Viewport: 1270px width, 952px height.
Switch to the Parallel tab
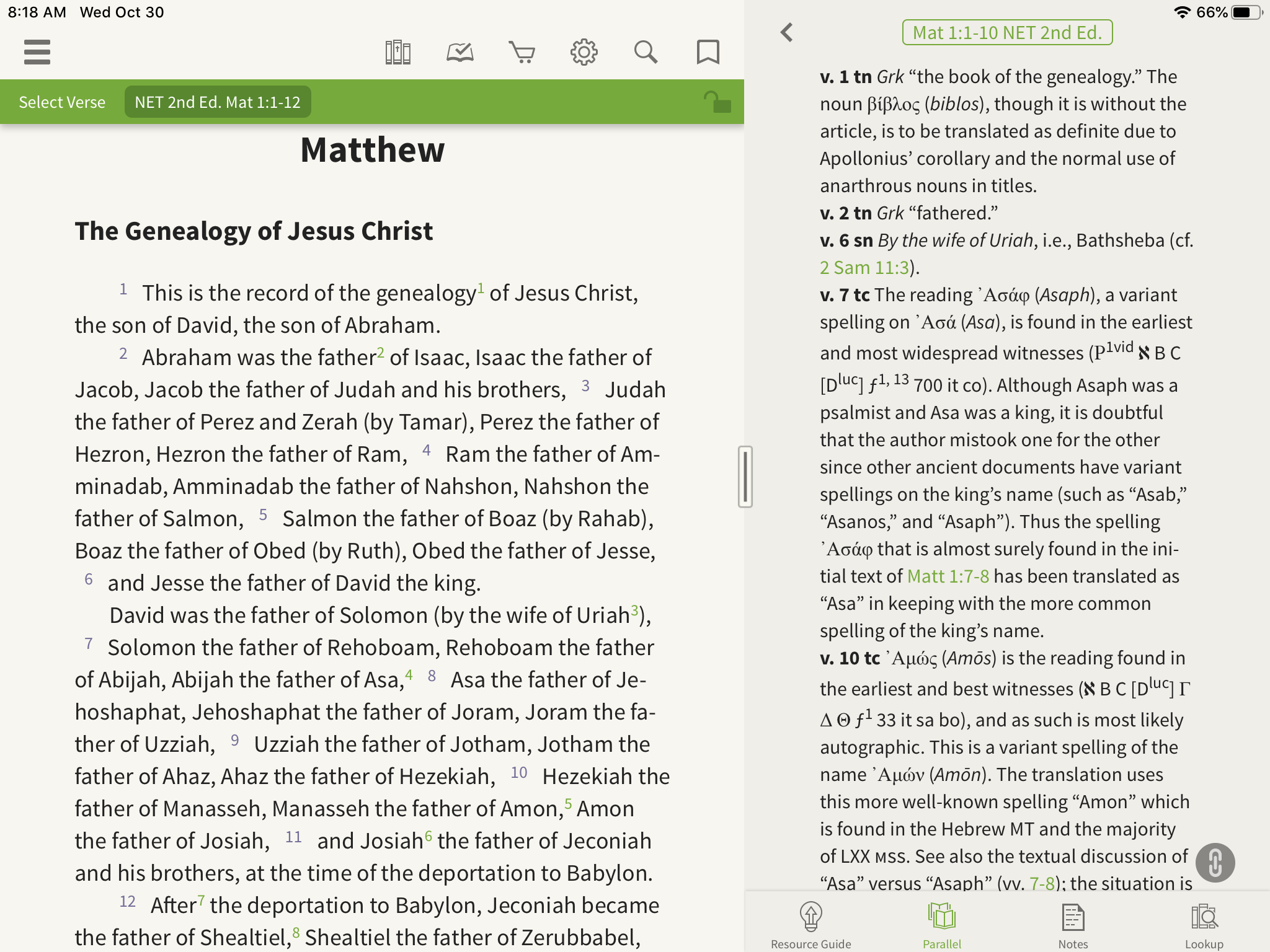941,925
